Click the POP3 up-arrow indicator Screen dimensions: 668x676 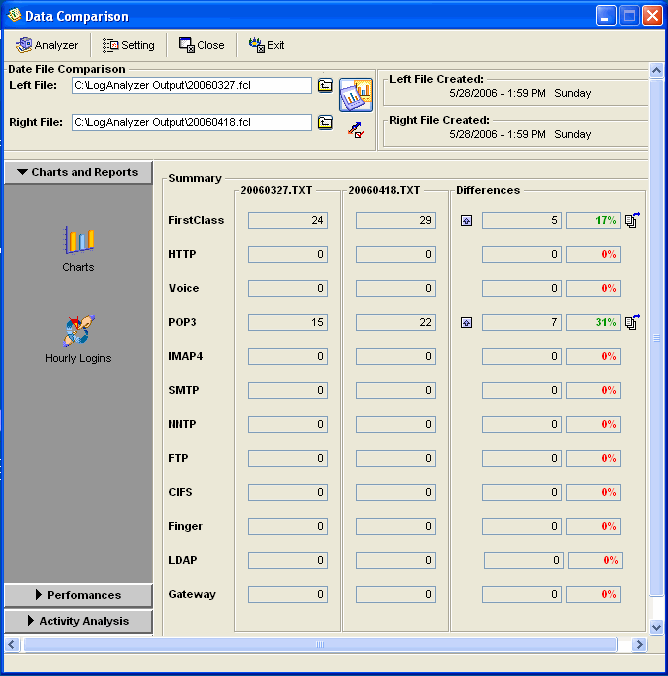466,323
